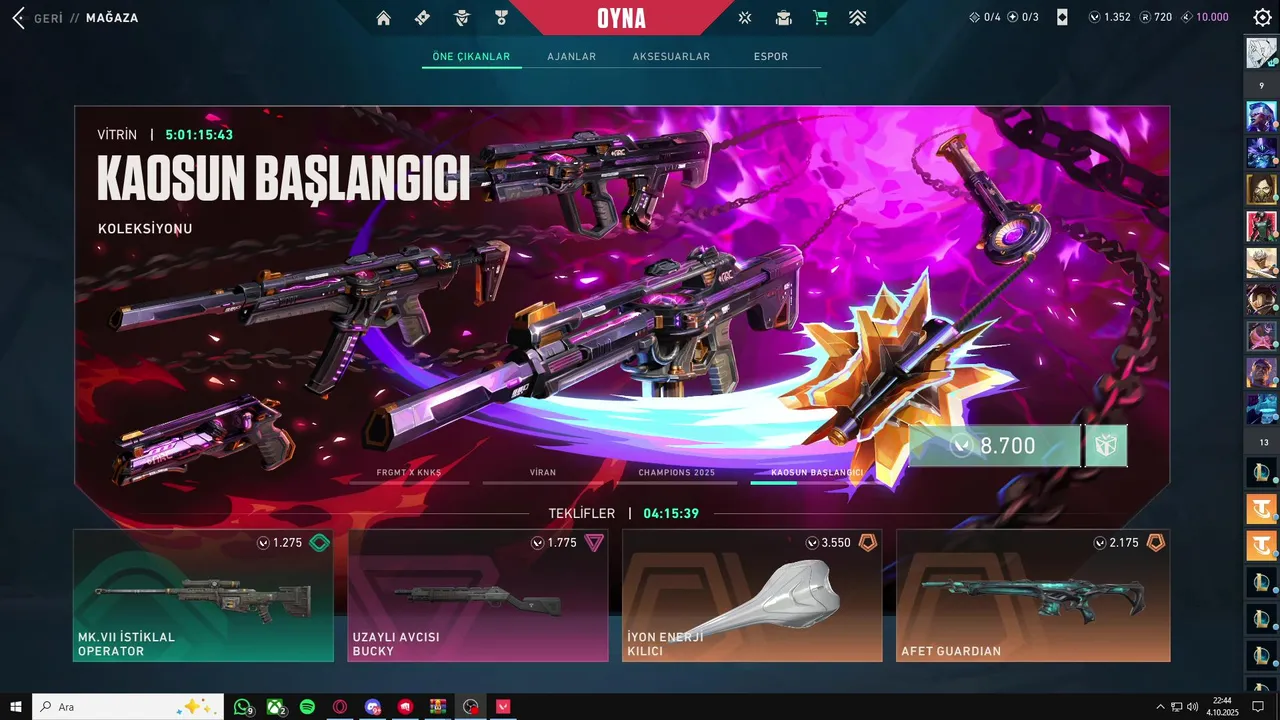Click the pink tier icon next to 1.775
The image size is (1280, 720).
click(594, 543)
